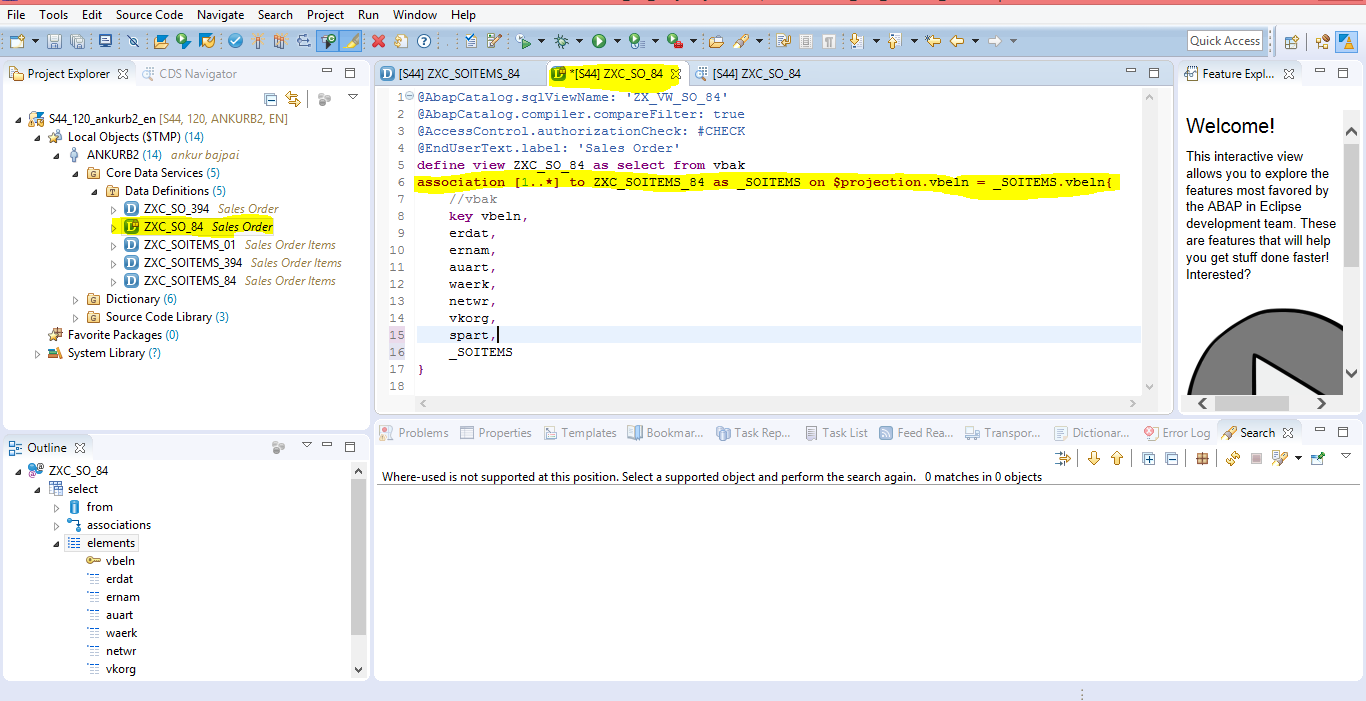Toggle Link with Editor in Project Explorer
The height and width of the screenshot is (701, 1366).
[x=292, y=98]
